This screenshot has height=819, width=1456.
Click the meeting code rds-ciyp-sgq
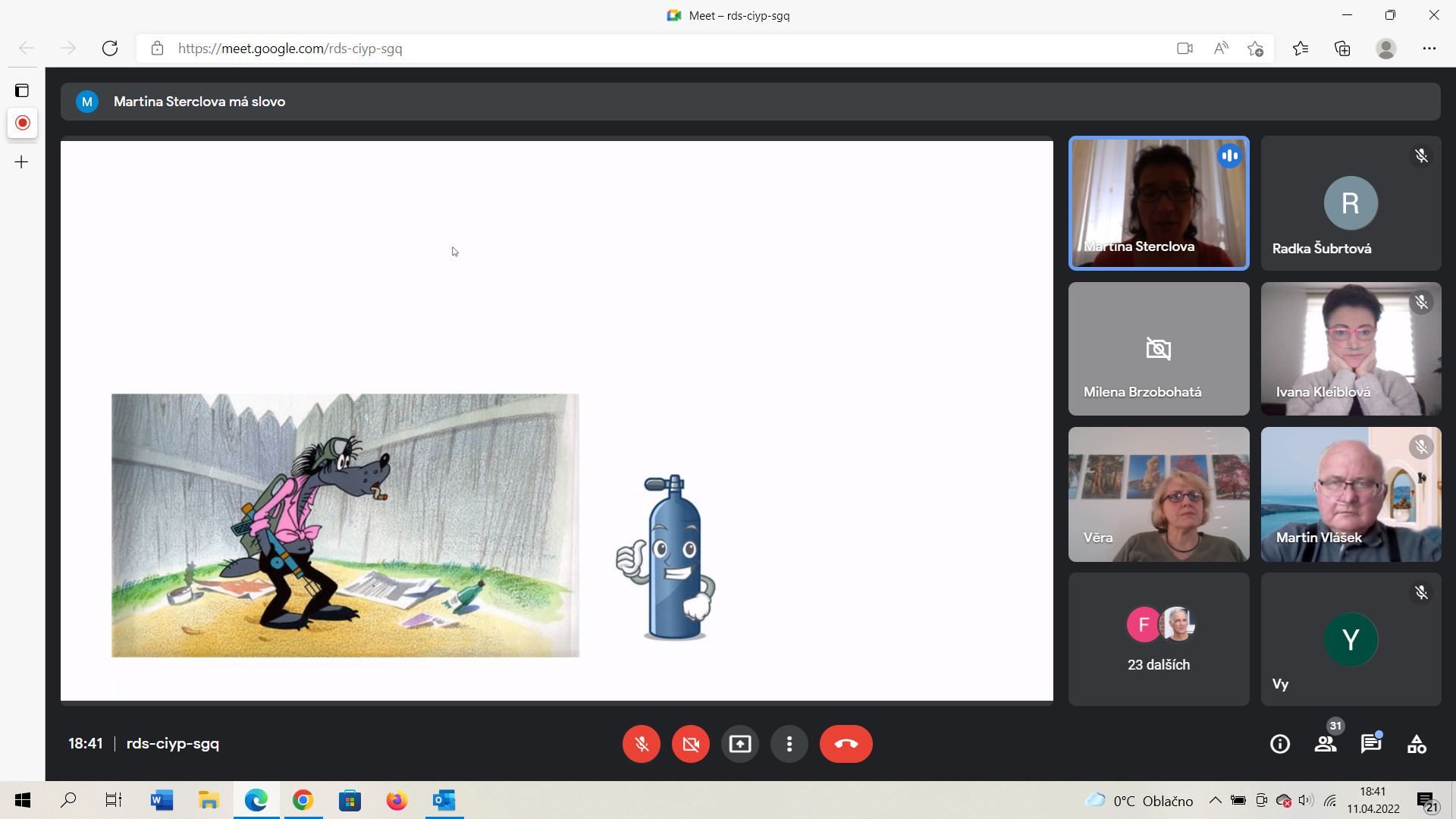tap(173, 743)
